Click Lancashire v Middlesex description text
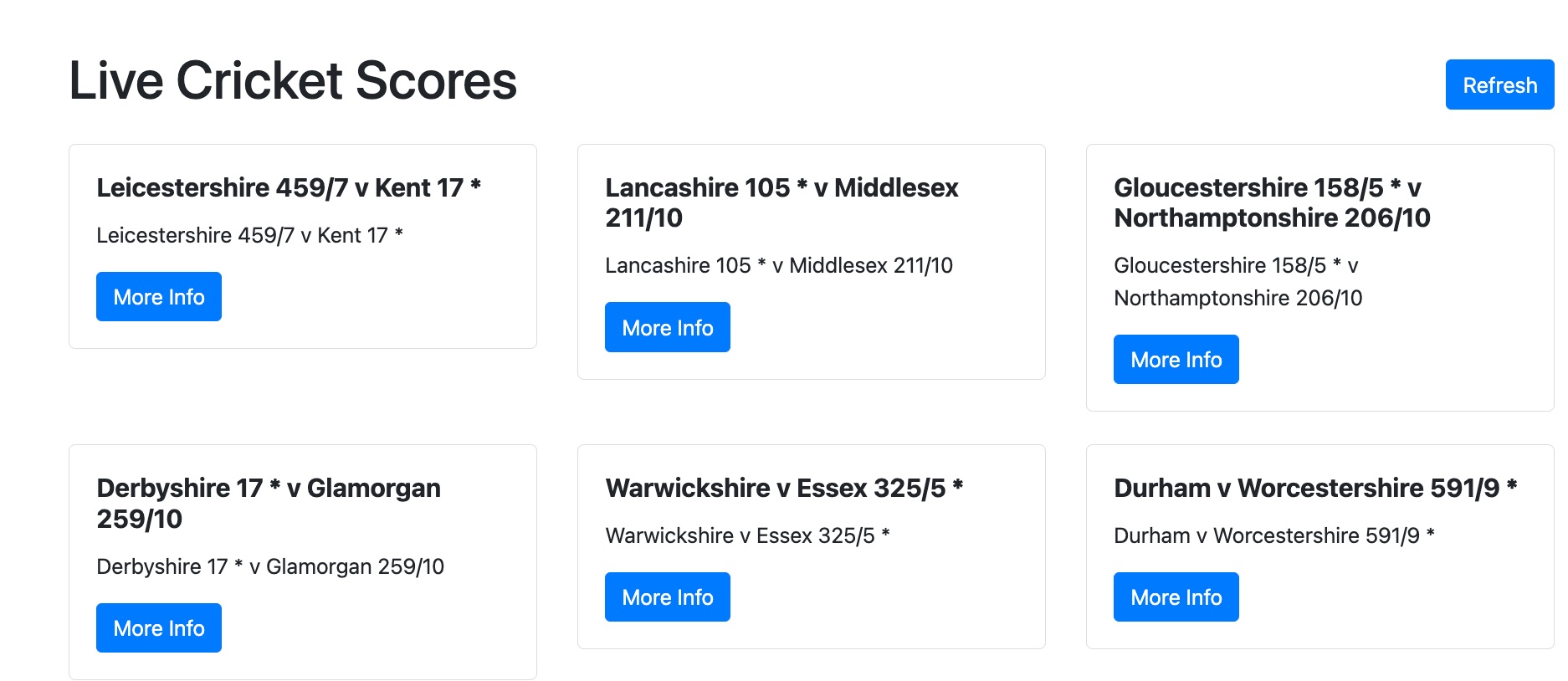1568x681 pixels. pyautogui.click(x=779, y=265)
